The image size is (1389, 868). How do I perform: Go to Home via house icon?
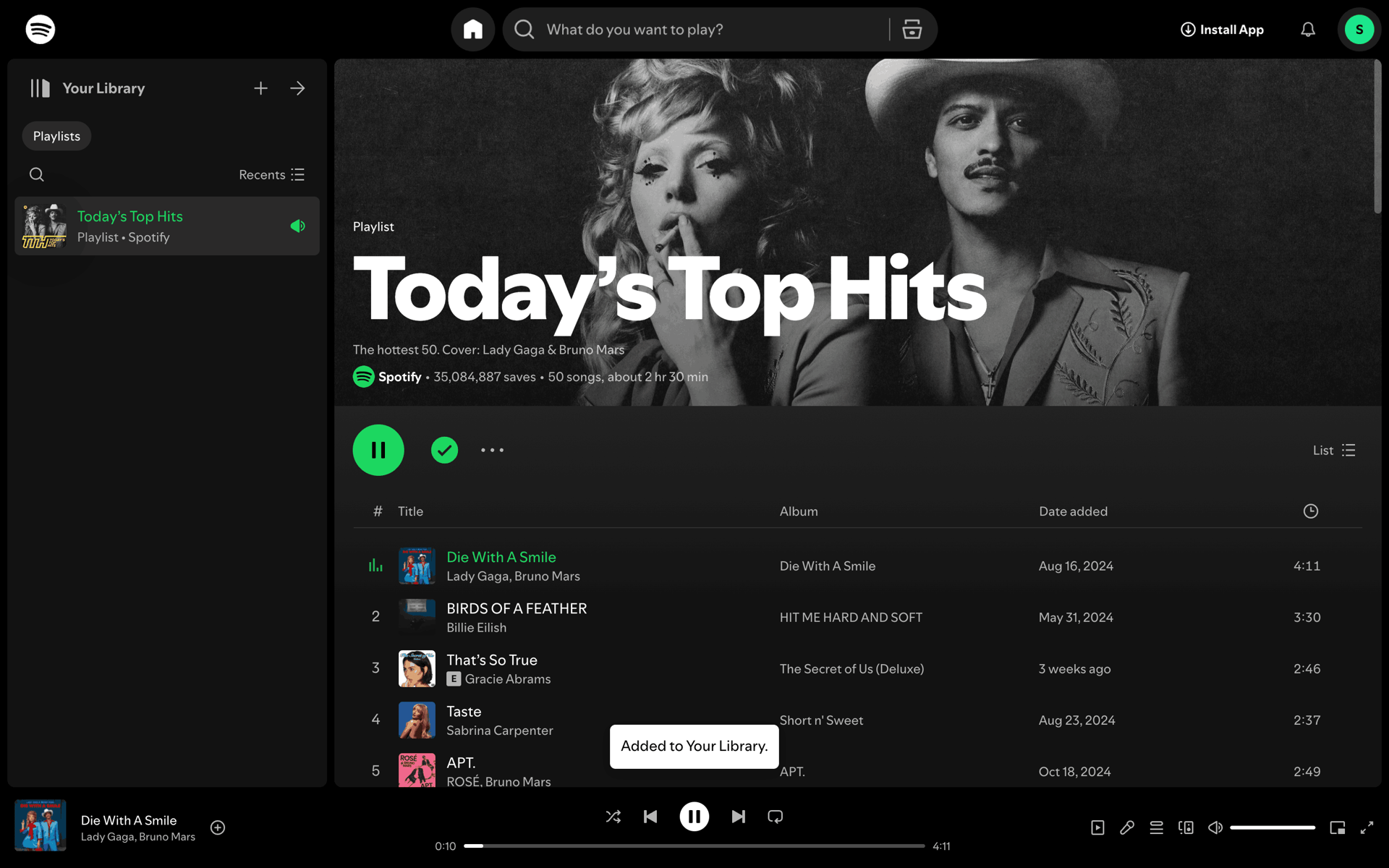click(473, 30)
